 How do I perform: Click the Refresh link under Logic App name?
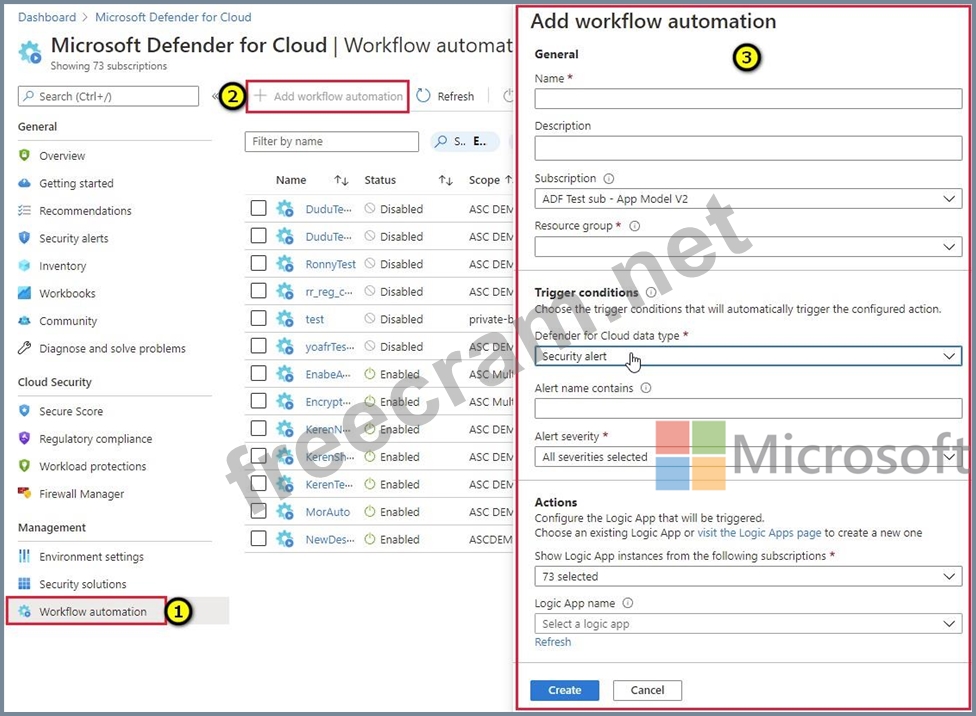[553, 642]
